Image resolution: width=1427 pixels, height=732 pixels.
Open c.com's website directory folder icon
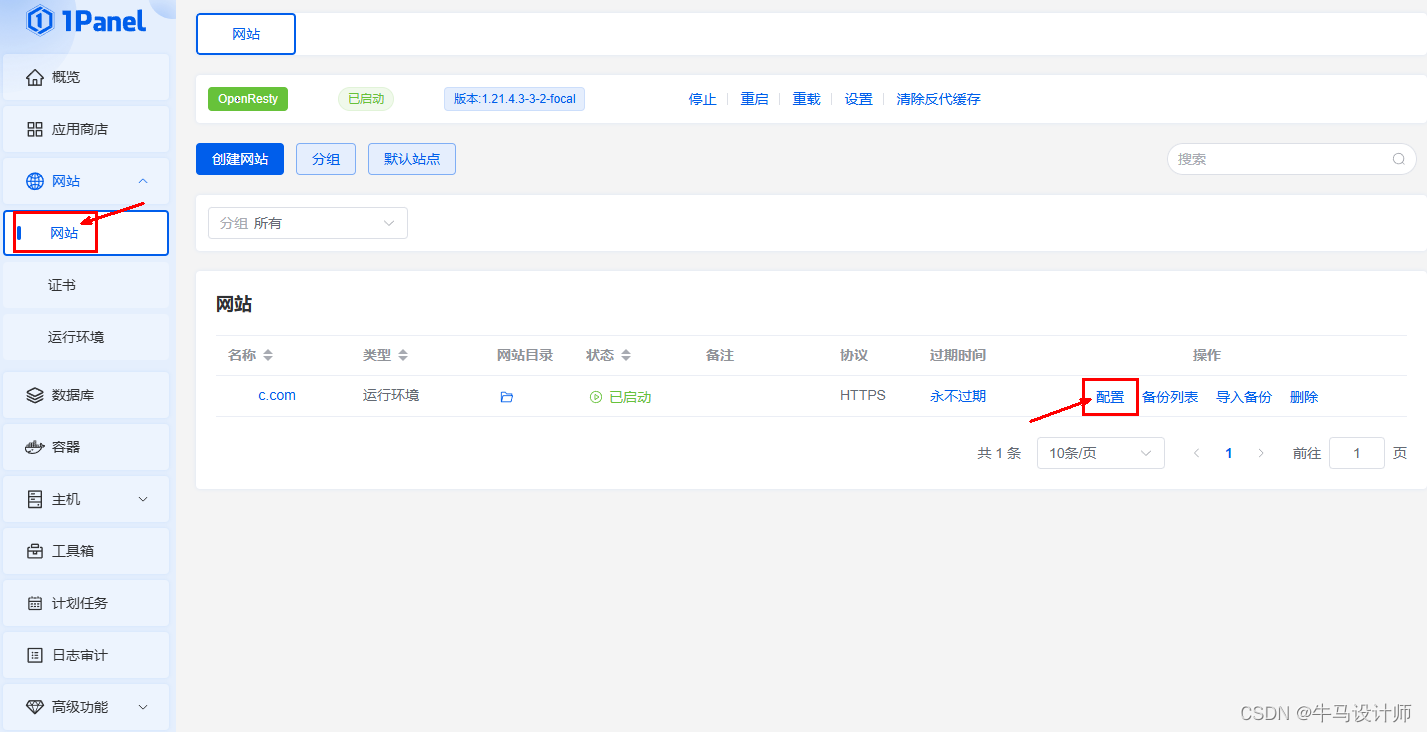506,396
